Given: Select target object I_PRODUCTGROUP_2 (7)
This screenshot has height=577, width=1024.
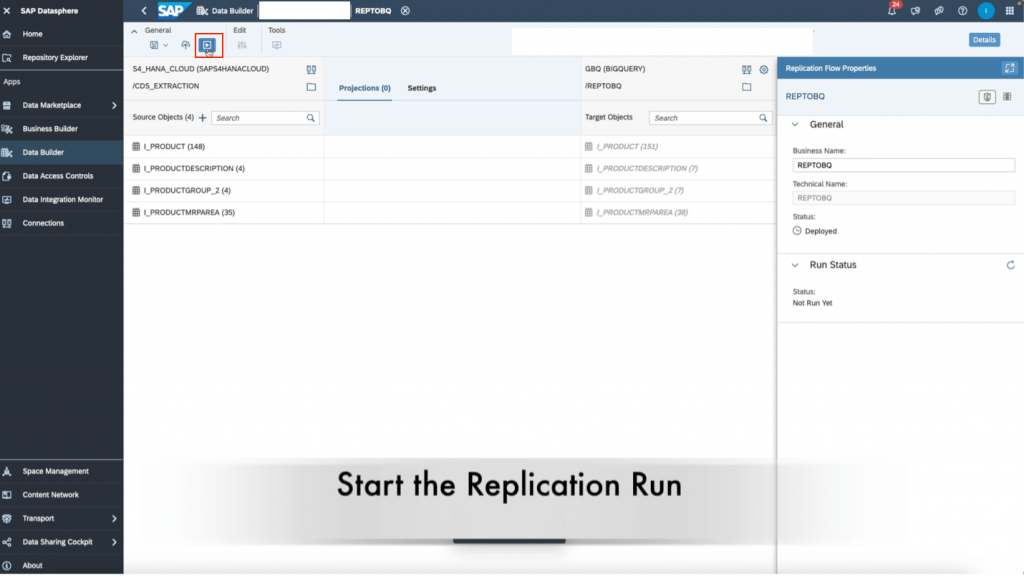Looking at the screenshot, I should point(679,191).
